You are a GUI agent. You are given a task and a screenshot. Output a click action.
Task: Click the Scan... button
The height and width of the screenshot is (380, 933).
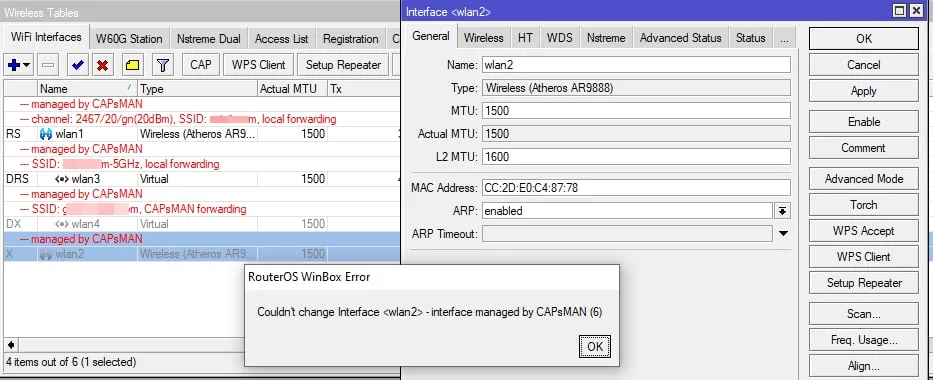click(863, 314)
